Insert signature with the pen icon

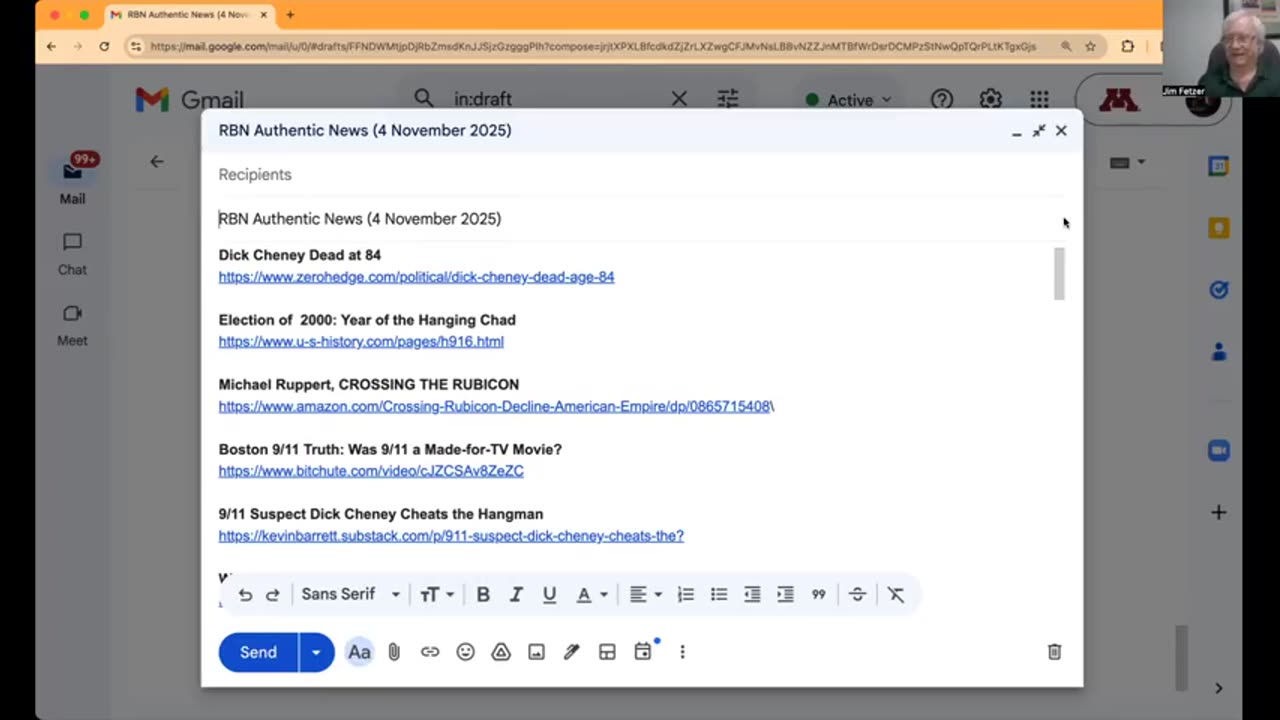tap(572, 652)
